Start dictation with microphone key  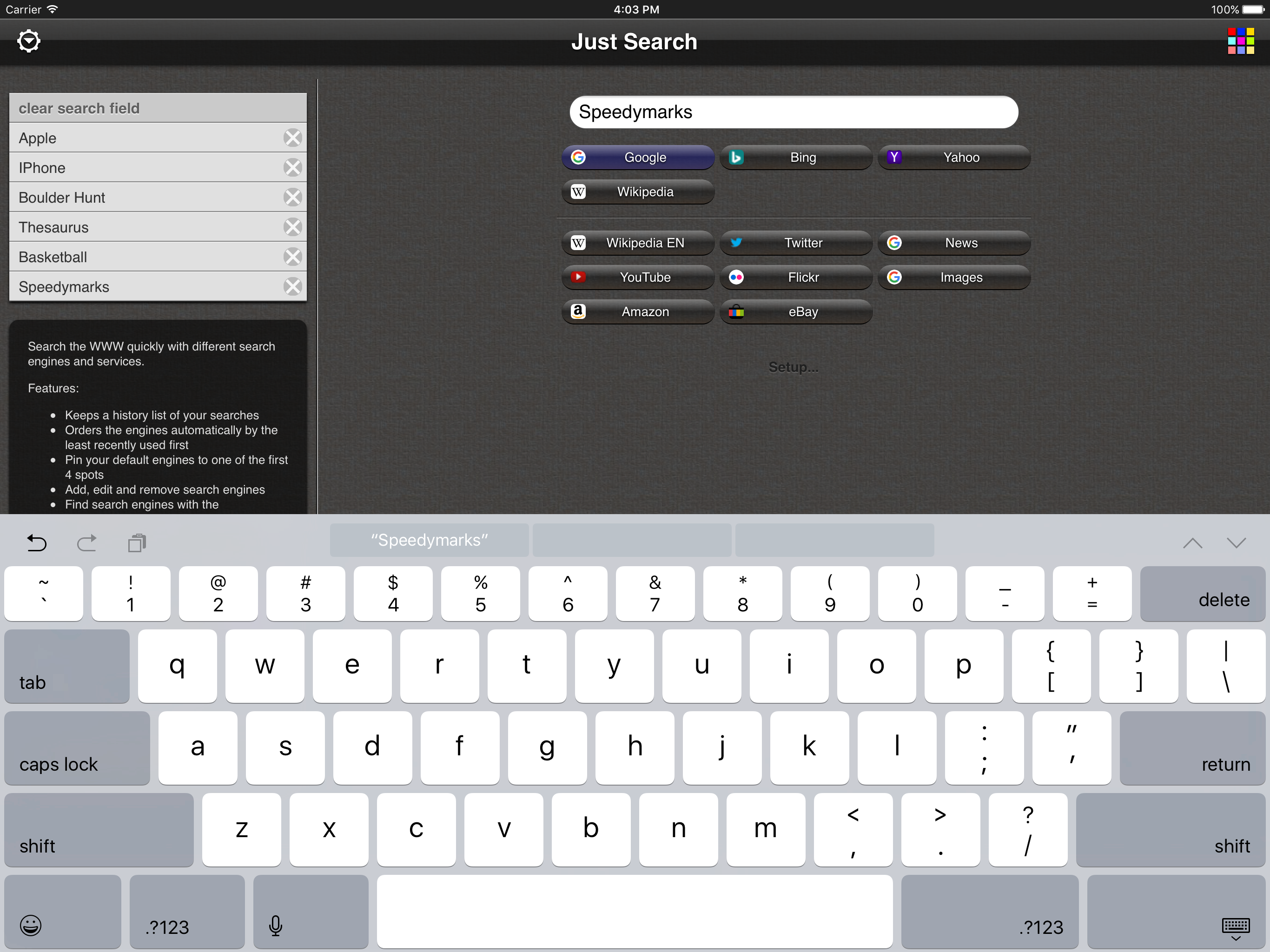click(x=311, y=912)
